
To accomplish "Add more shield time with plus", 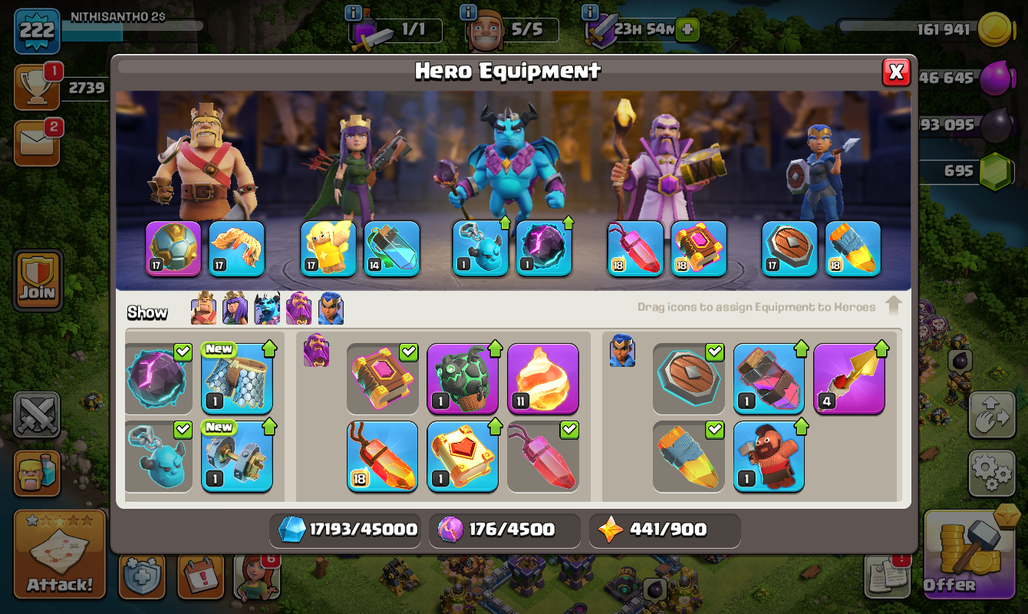I will pos(688,29).
